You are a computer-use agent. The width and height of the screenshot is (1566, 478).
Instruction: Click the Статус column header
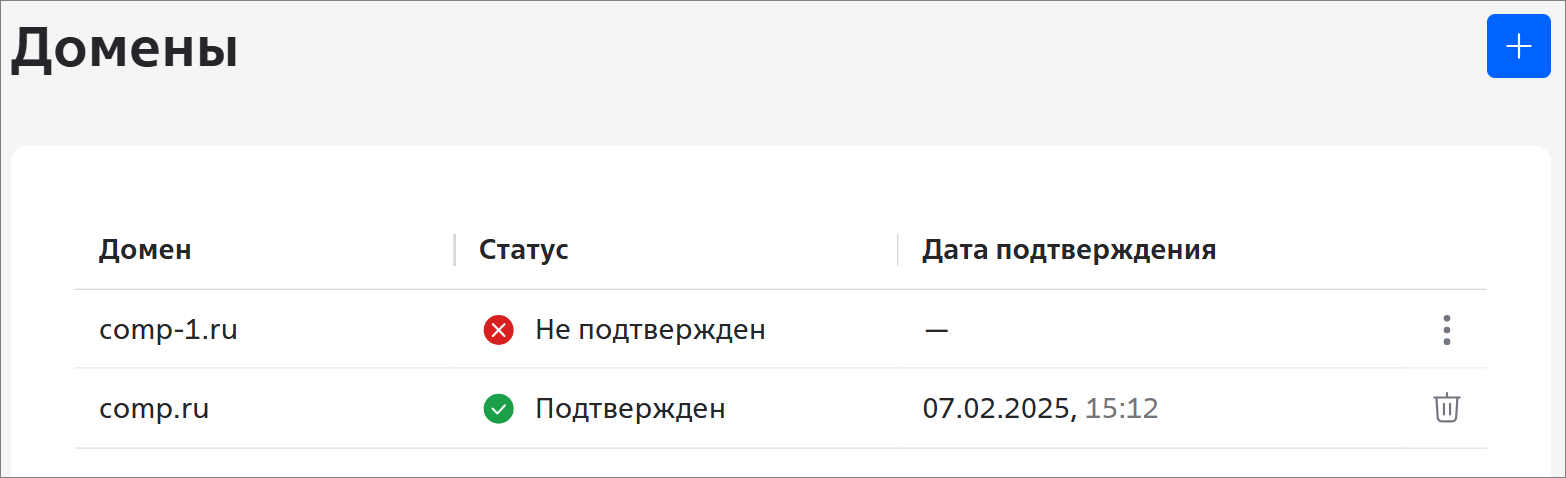pos(524,250)
